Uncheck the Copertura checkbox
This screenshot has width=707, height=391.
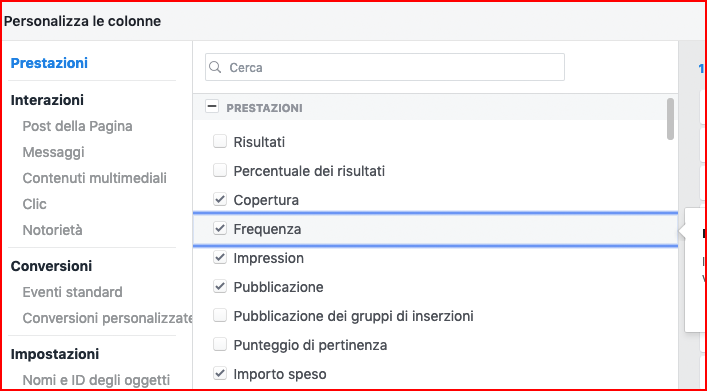tap(220, 199)
